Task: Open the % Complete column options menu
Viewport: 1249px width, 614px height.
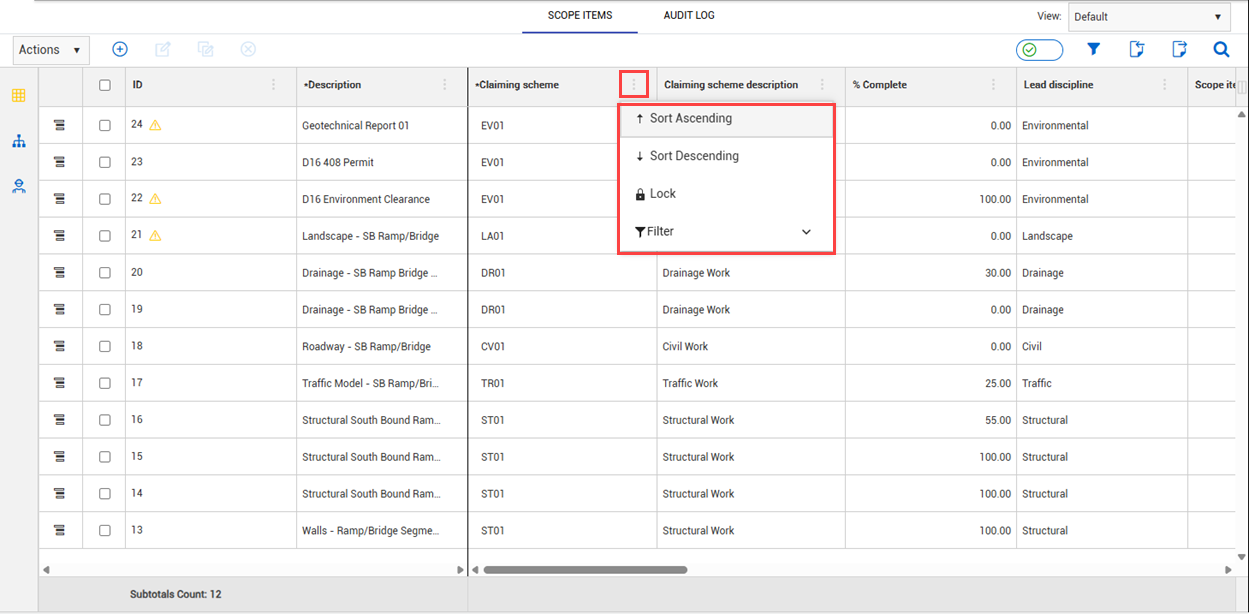Action: point(993,85)
